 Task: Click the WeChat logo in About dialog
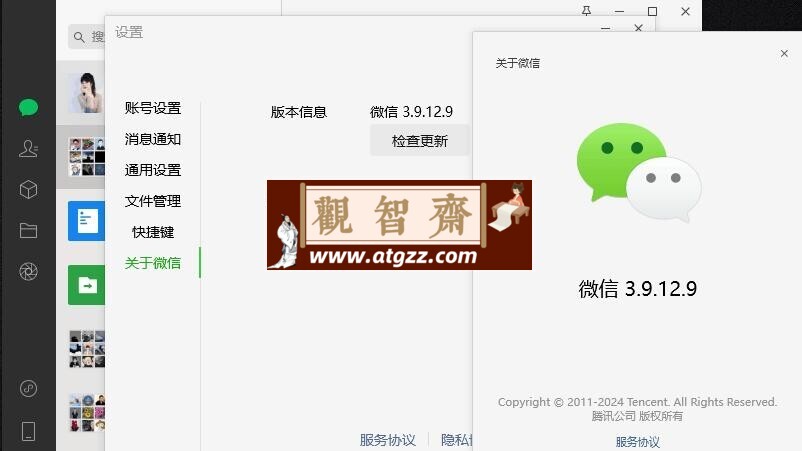pos(639,171)
